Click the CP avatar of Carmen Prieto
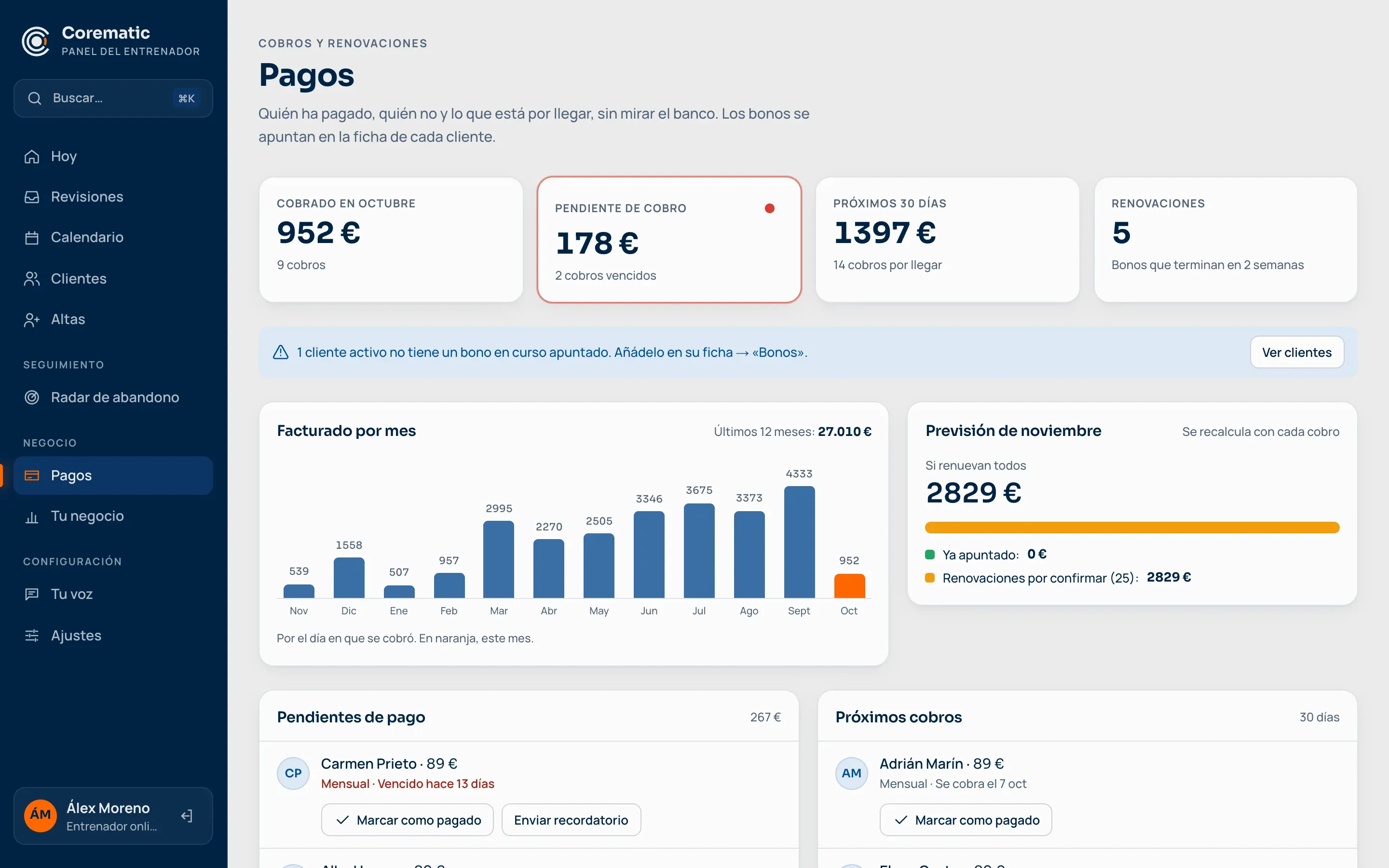Image resolution: width=1389 pixels, height=868 pixels. coord(293,773)
